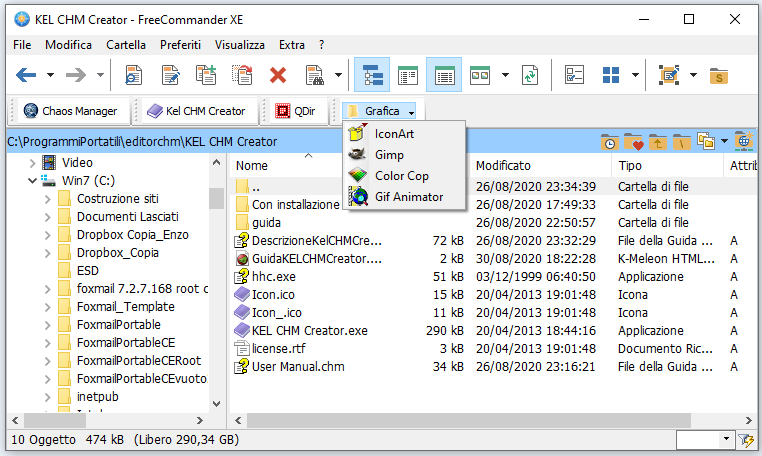This screenshot has width=762, height=456.
Task: Open the guida folder row
Action: pos(266,223)
